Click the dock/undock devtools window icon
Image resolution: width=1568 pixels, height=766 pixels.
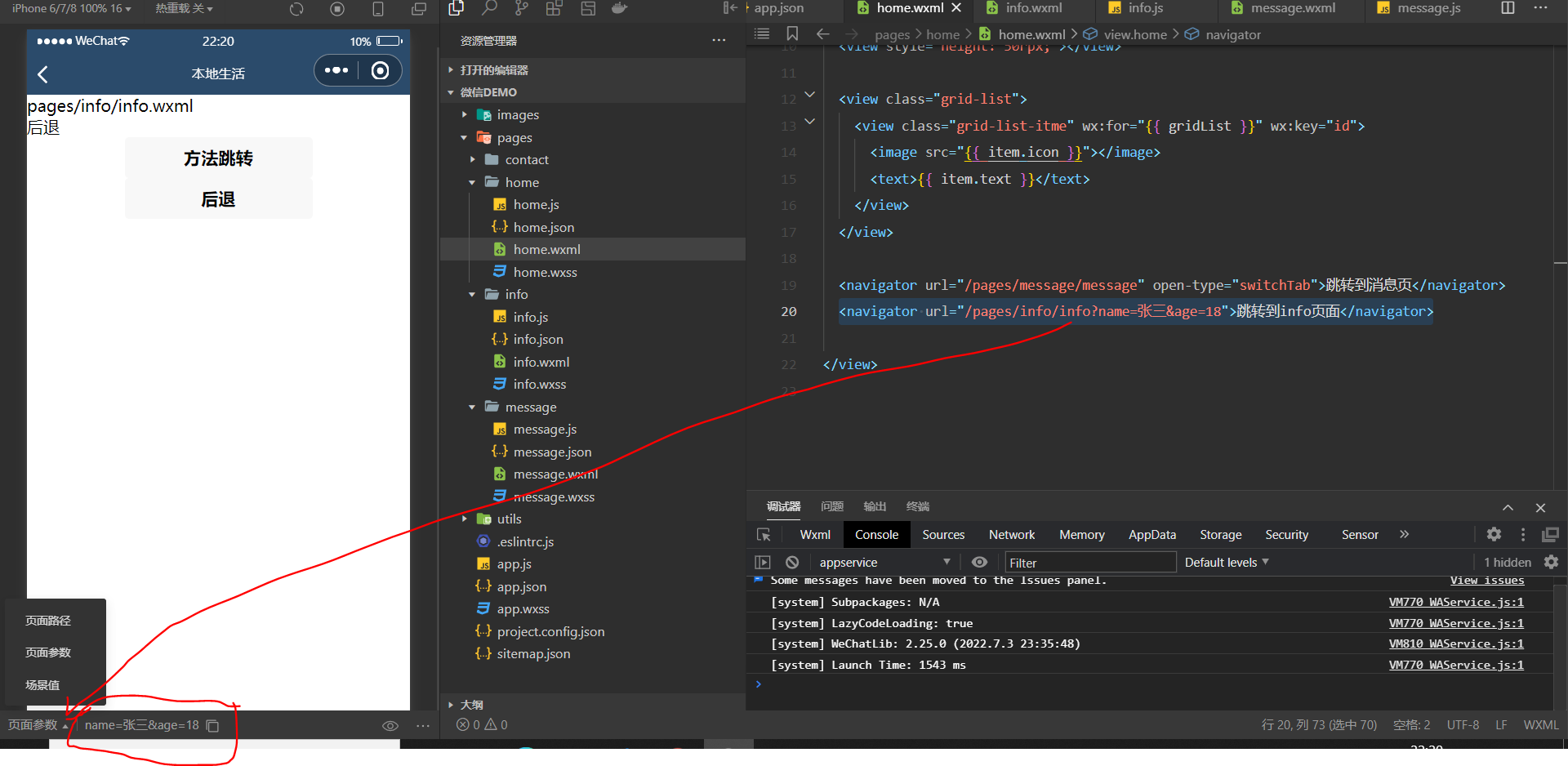[1550, 534]
